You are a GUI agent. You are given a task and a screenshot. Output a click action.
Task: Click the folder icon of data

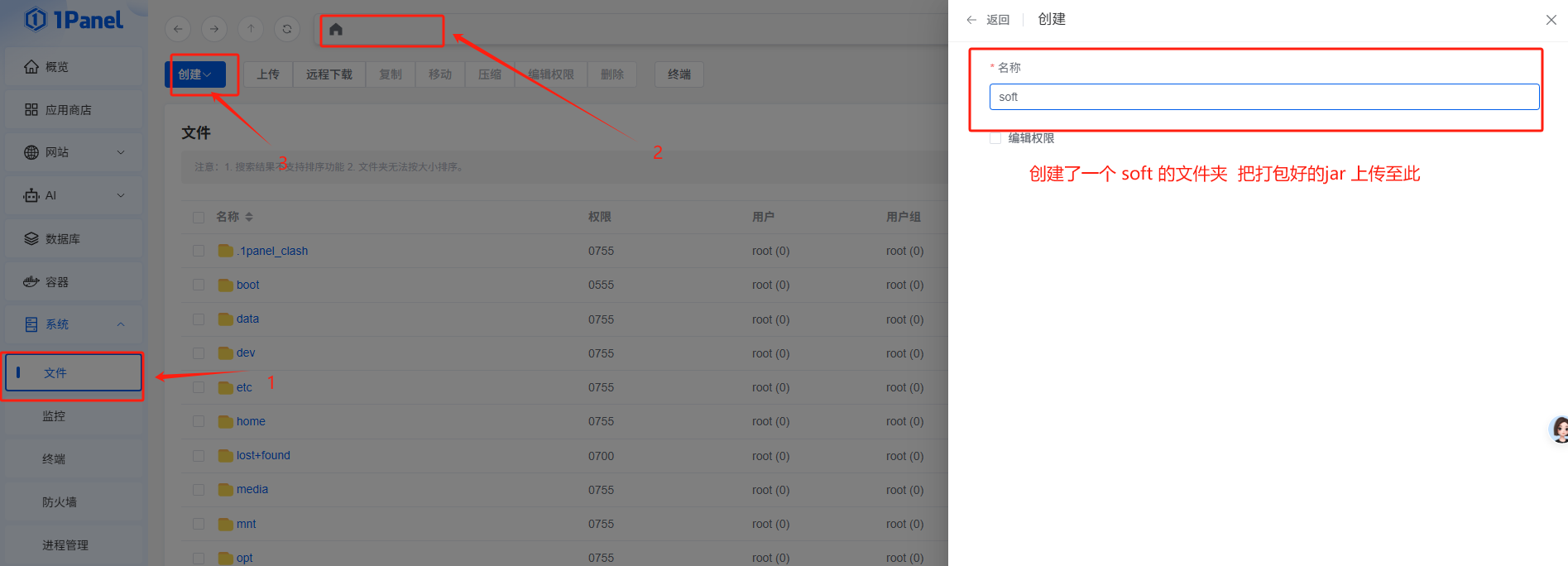[x=225, y=319]
